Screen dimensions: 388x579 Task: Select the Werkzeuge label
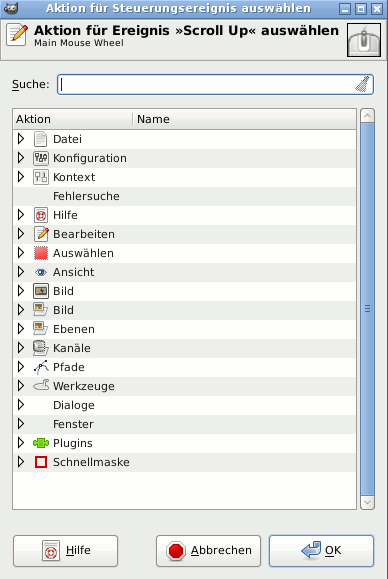84,386
